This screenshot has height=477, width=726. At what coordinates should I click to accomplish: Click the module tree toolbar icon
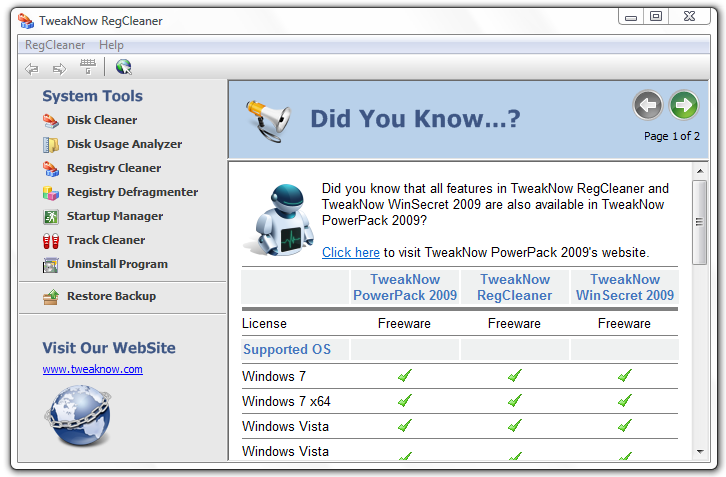click(x=88, y=67)
